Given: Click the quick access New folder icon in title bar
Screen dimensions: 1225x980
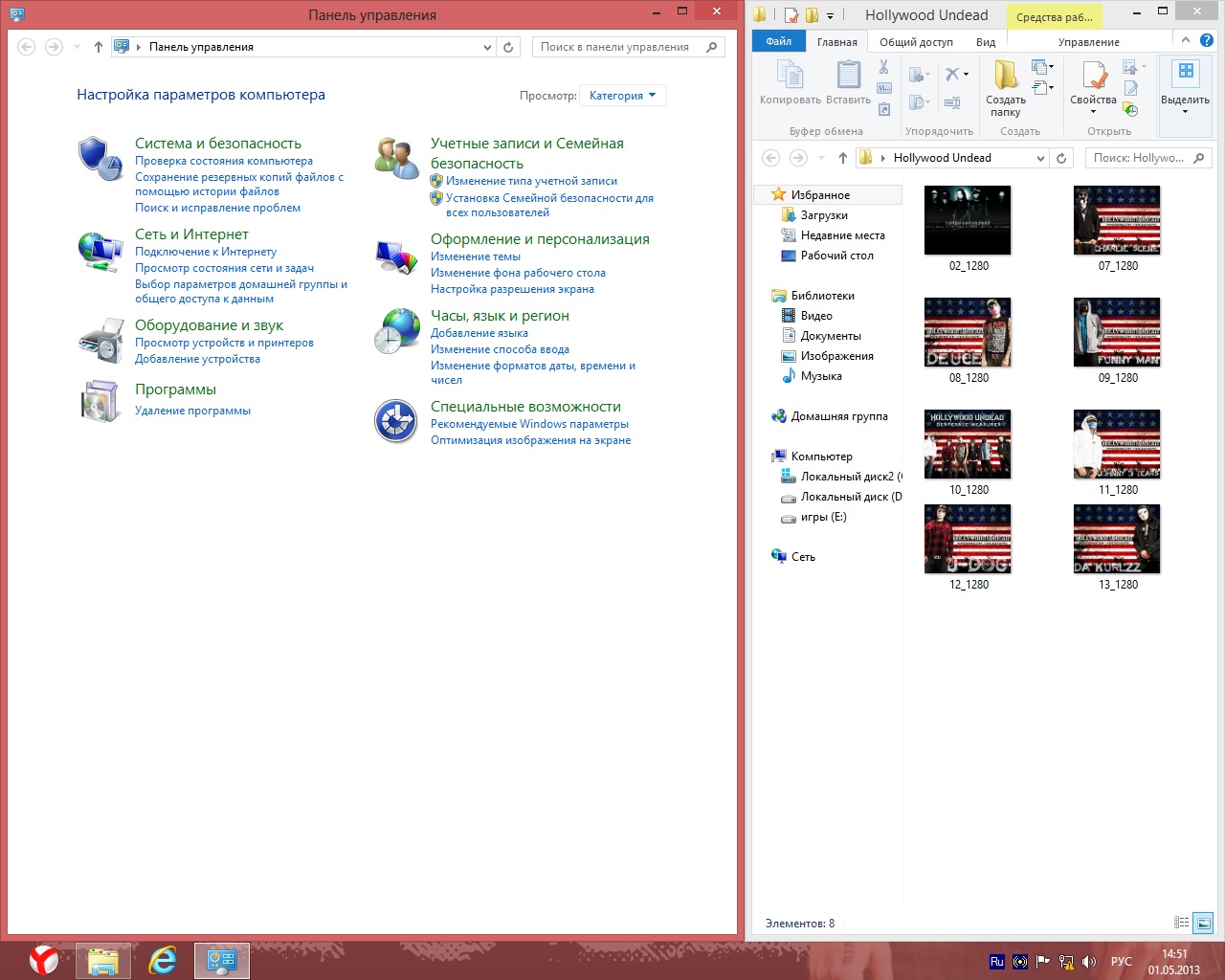Looking at the screenshot, I should 812,15.
